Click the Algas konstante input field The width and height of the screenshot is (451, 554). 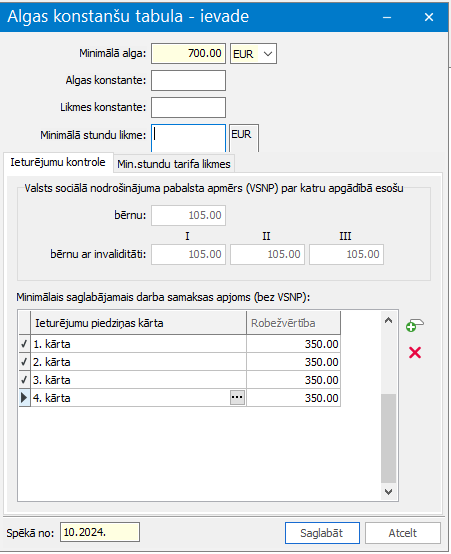(x=188, y=81)
